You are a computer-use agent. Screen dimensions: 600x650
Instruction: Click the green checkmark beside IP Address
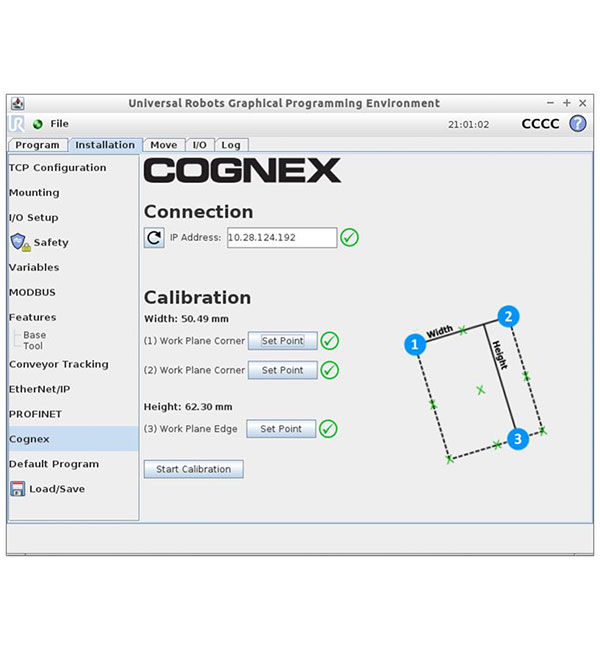click(349, 238)
